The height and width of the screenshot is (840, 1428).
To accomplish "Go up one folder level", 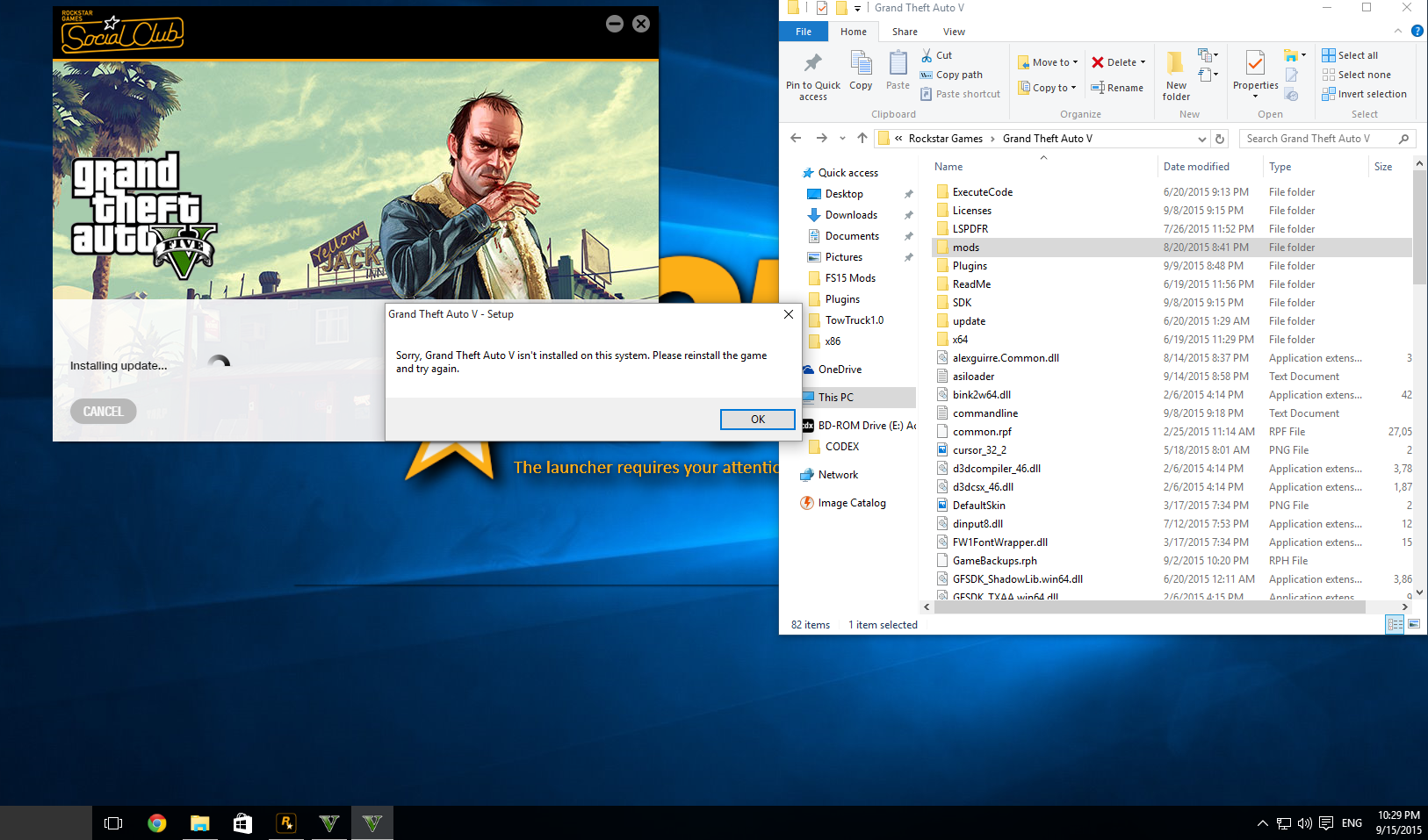I will tap(862, 139).
